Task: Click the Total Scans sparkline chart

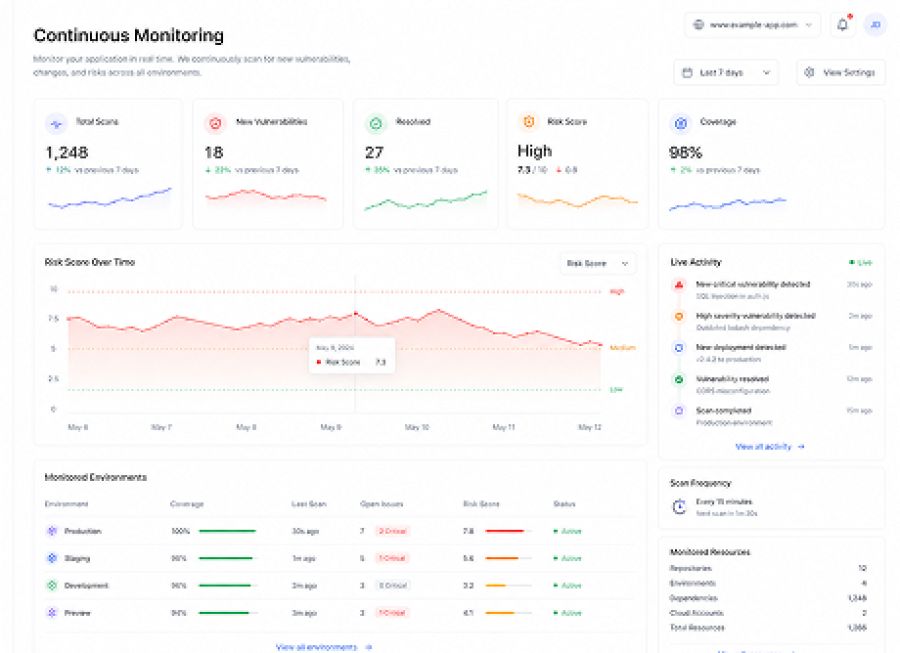Action: [110, 198]
